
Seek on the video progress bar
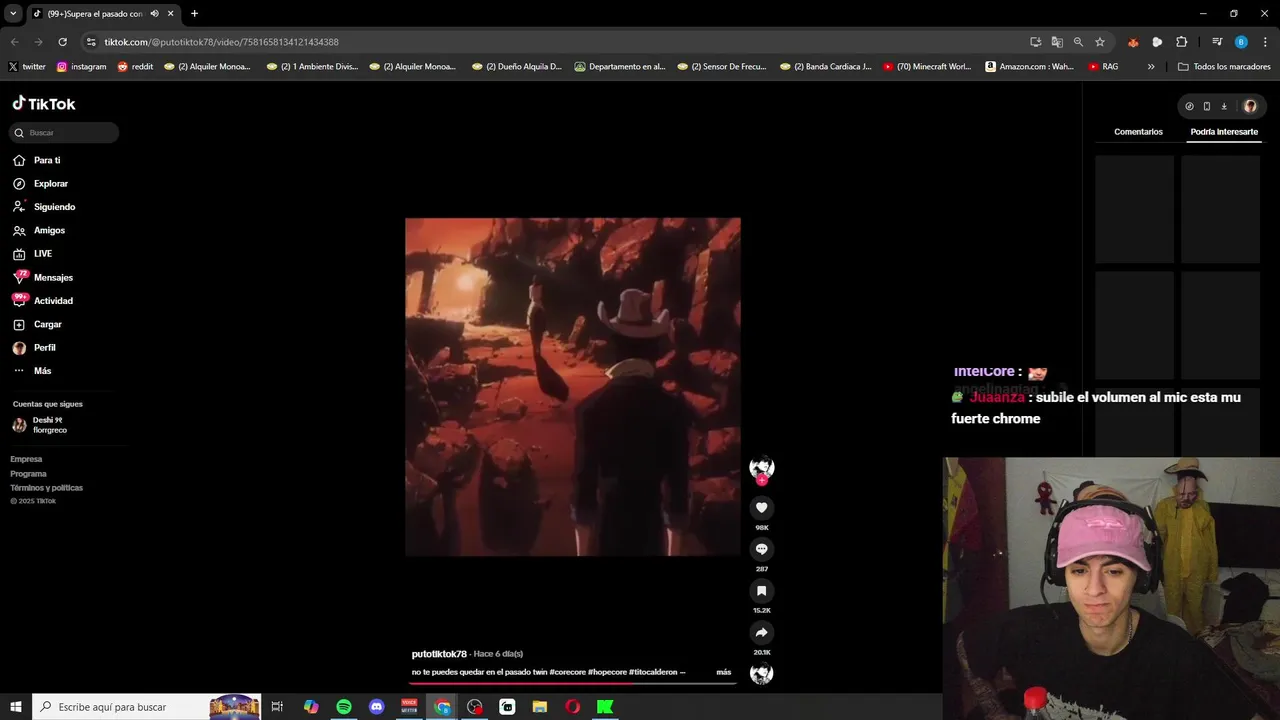[573, 683]
